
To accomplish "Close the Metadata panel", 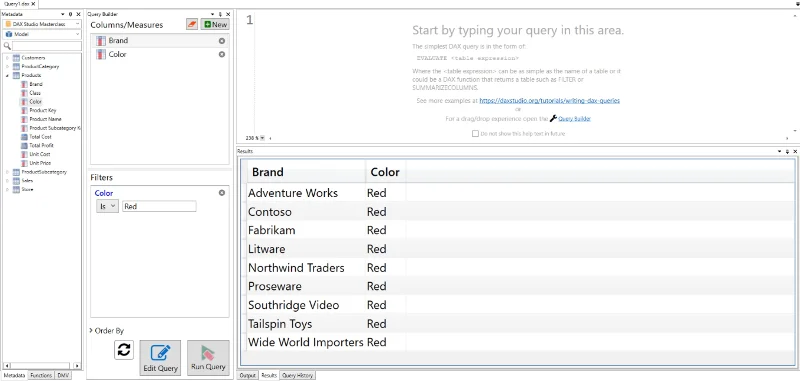I will [78, 14].
